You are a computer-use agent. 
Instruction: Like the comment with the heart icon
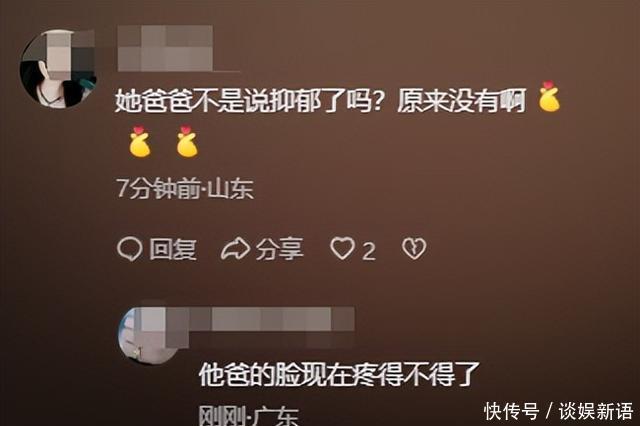(342, 248)
